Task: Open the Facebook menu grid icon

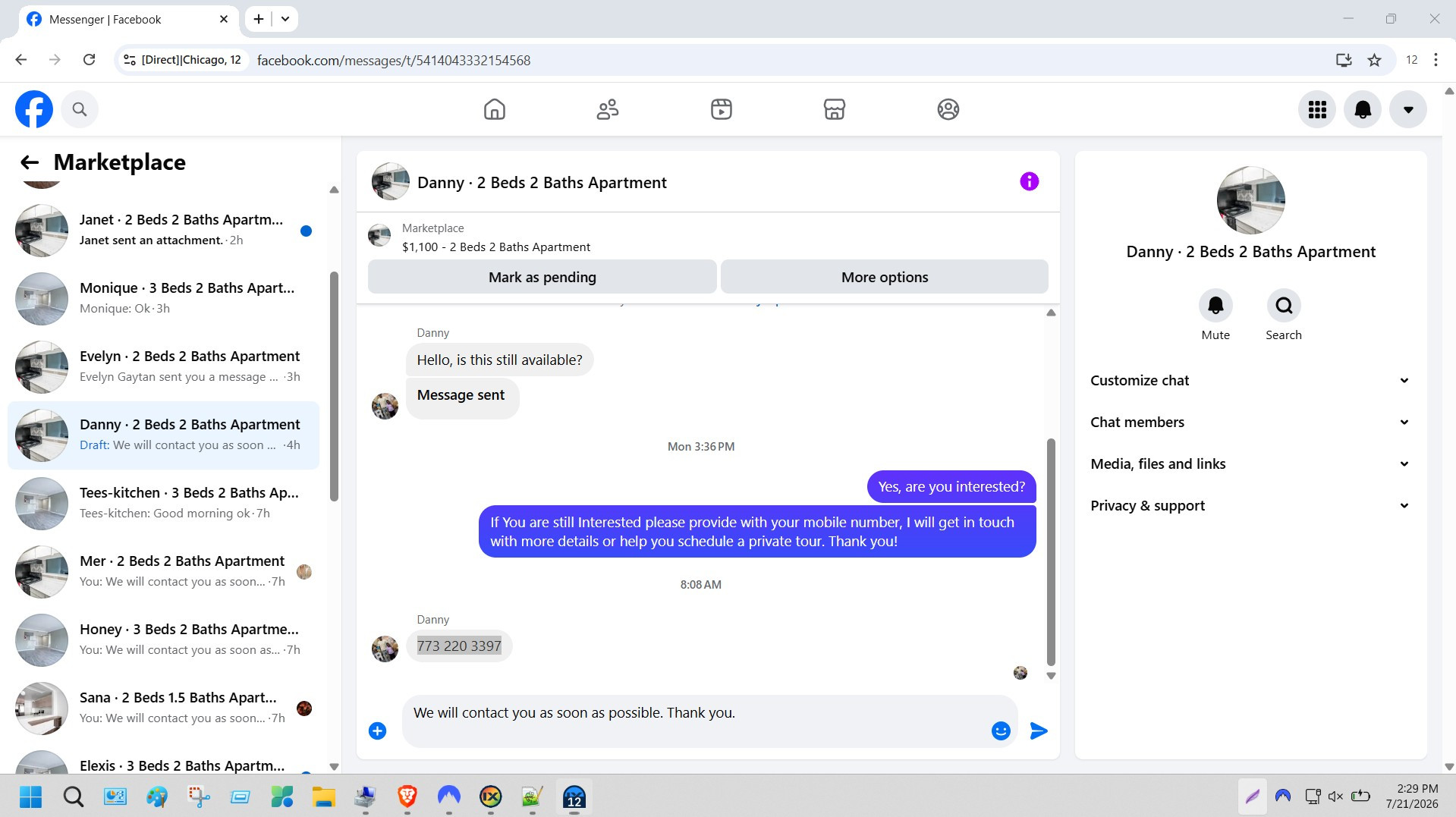Action: coord(1317,109)
